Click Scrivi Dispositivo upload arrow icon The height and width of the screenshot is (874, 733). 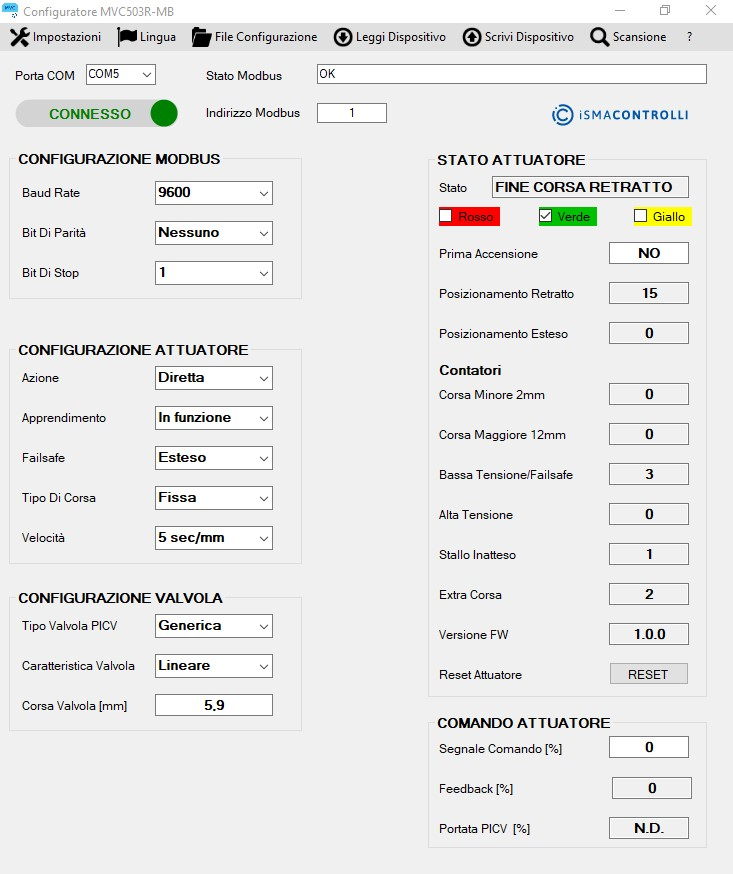[472, 37]
